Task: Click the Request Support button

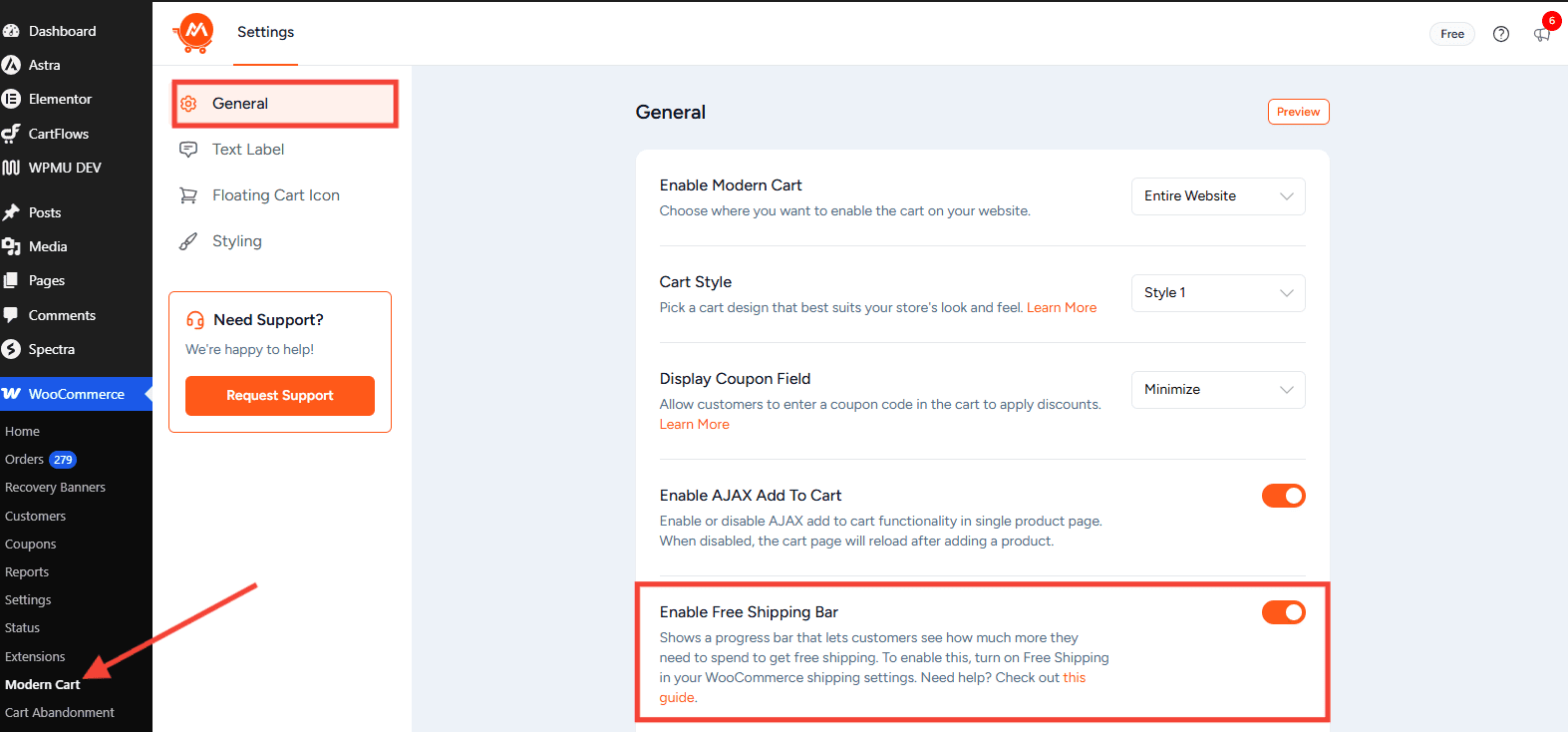Action: click(280, 396)
